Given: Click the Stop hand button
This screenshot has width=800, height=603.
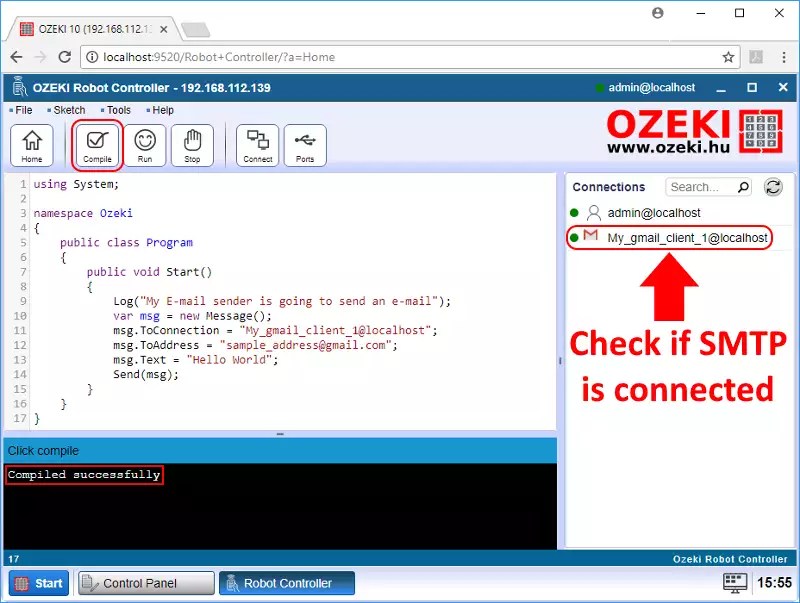Looking at the screenshot, I should [x=192, y=145].
